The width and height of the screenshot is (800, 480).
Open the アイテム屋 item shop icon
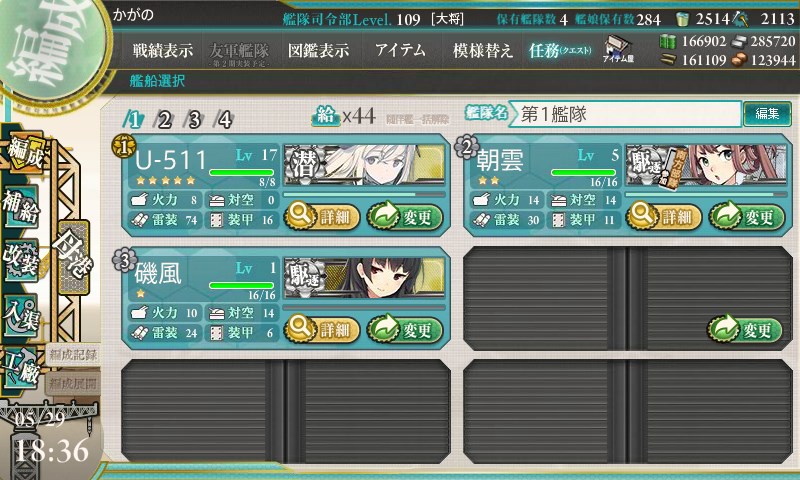pyautogui.click(x=618, y=49)
